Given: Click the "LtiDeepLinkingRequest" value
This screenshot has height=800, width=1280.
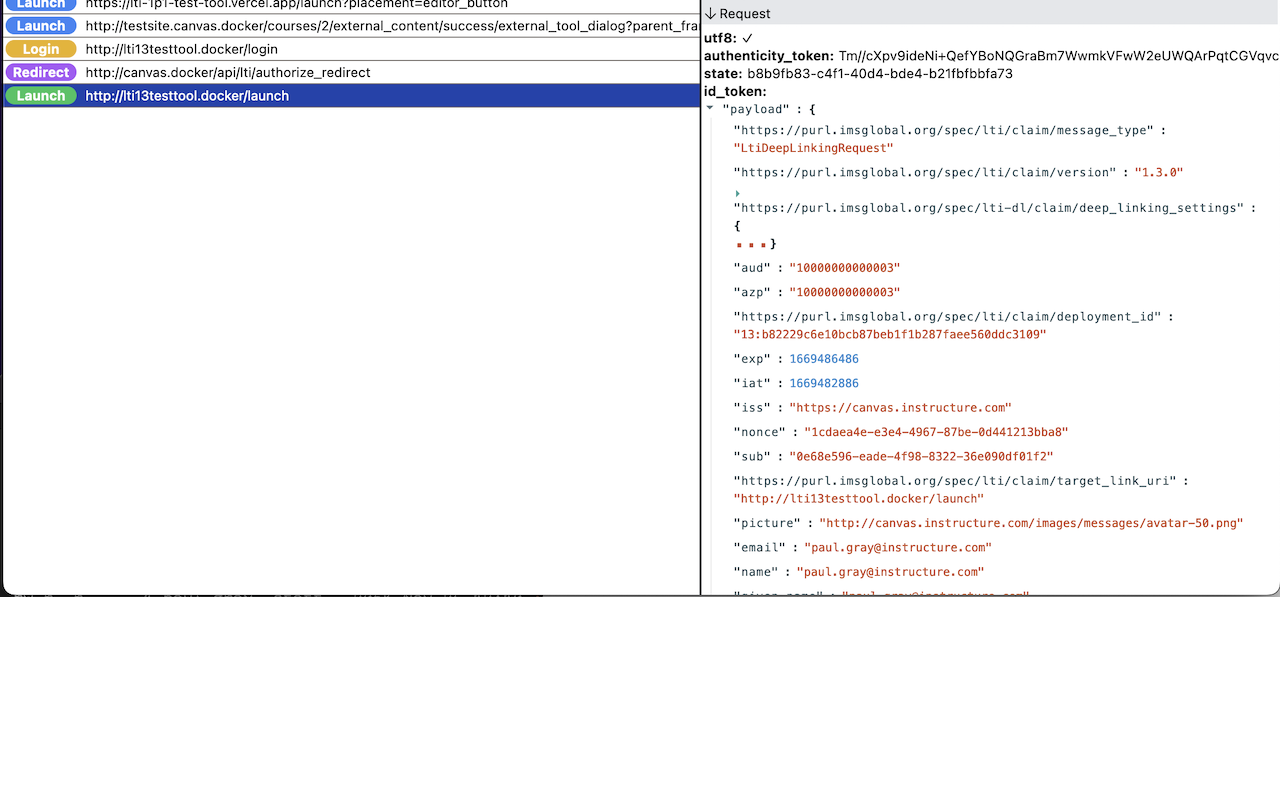Looking at the screenshot, I should pyautogui.click(x=813, y=148).
